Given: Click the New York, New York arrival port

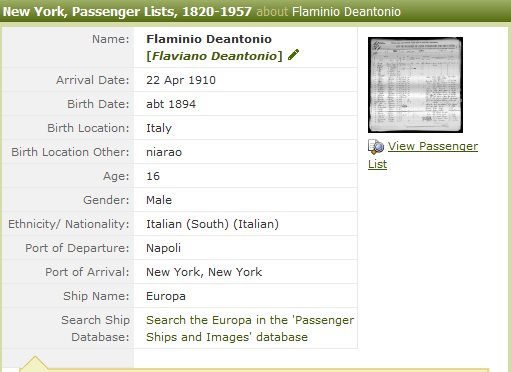Looking at the screenshot, I should [204, 272].
